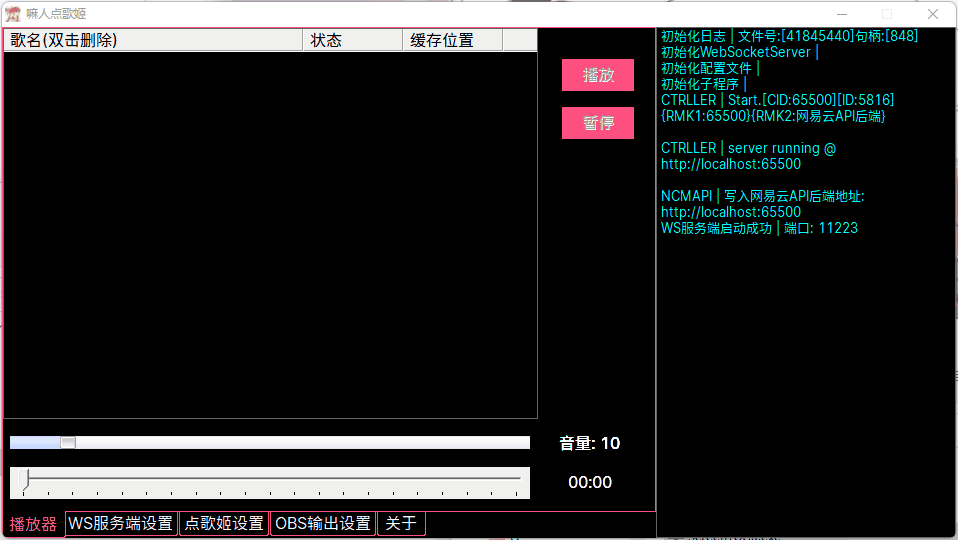Click inside the empty song playlist area

click(x=270, y=235)
